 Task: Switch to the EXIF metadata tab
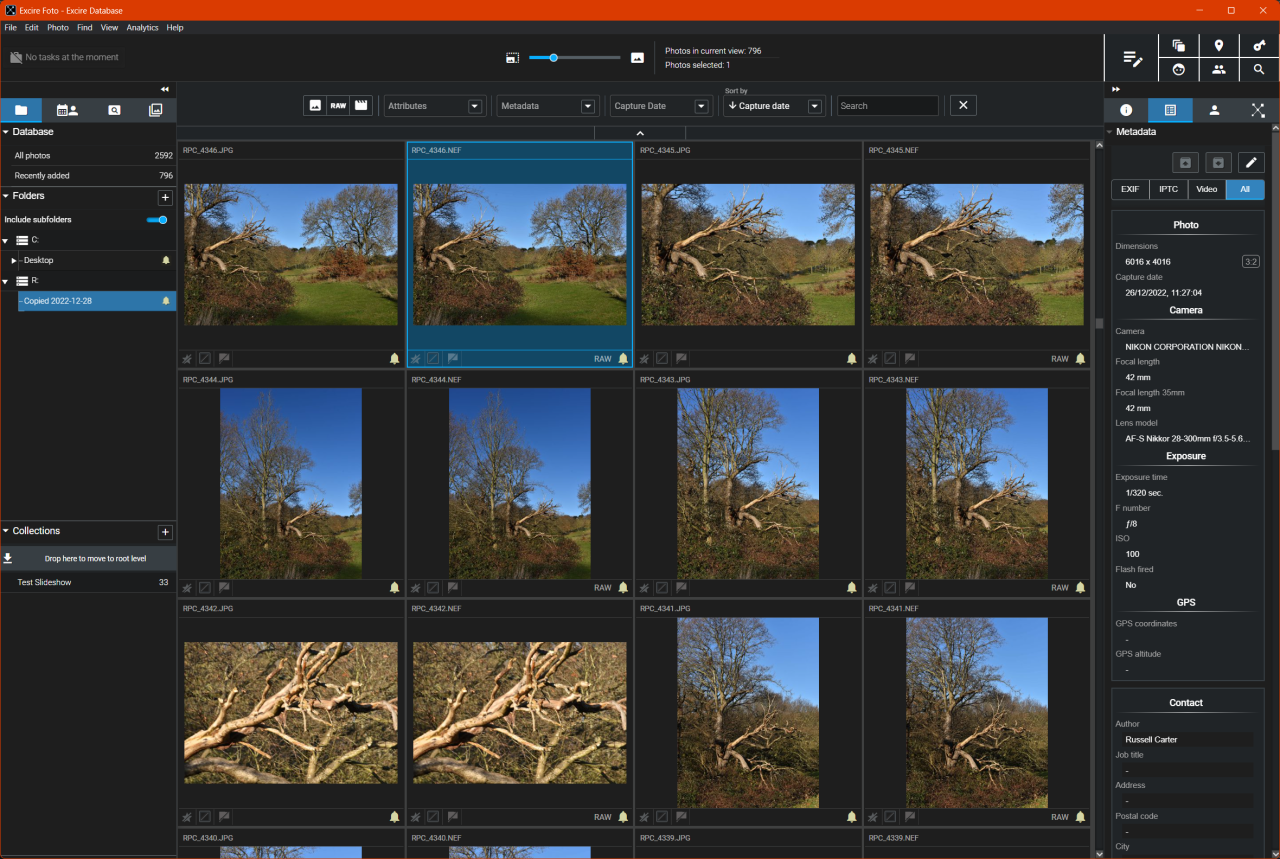(1130, 189)
